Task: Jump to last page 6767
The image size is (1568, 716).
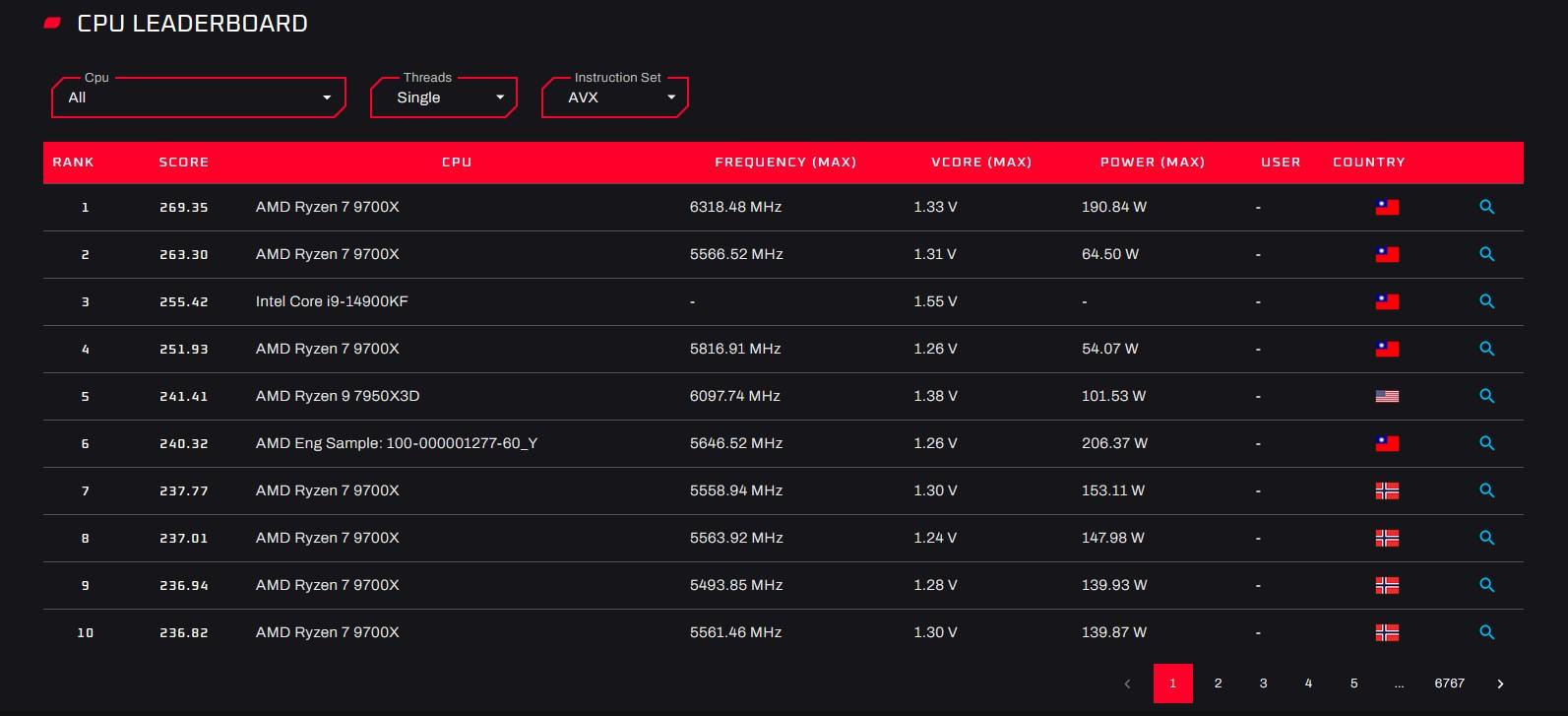Action: pos(1449,683)
